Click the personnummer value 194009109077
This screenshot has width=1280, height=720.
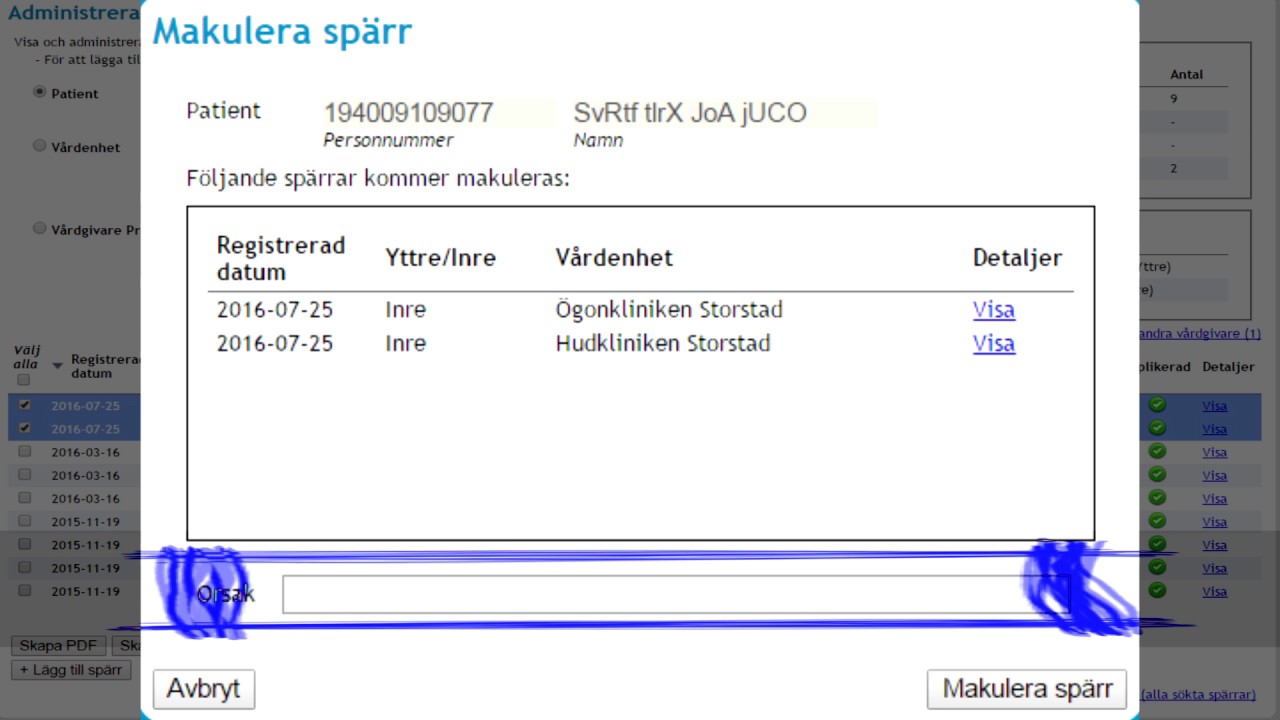(408, 112)
